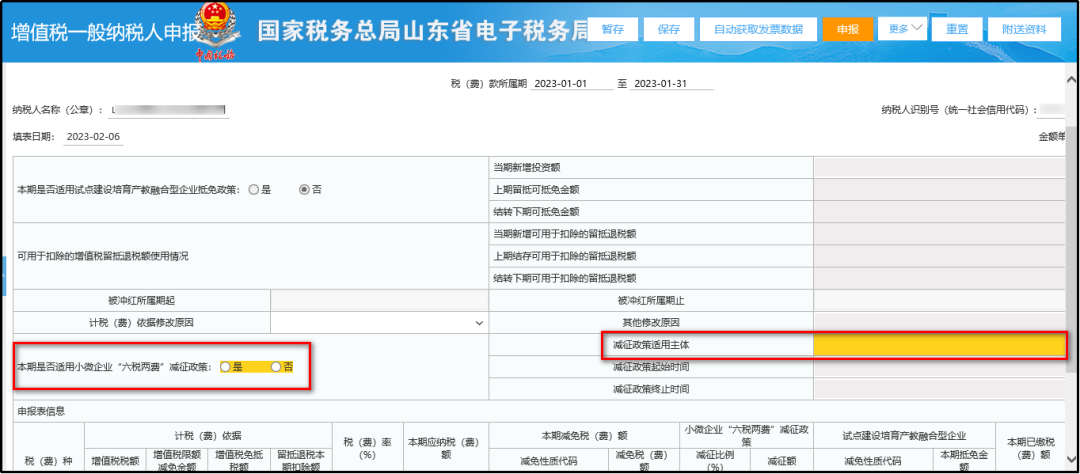The height and width of the screenshot is (474, 1080).
Task: Click 可用于扣除的增值税留抵退税额使用情况 label
Action: [103, 256]
